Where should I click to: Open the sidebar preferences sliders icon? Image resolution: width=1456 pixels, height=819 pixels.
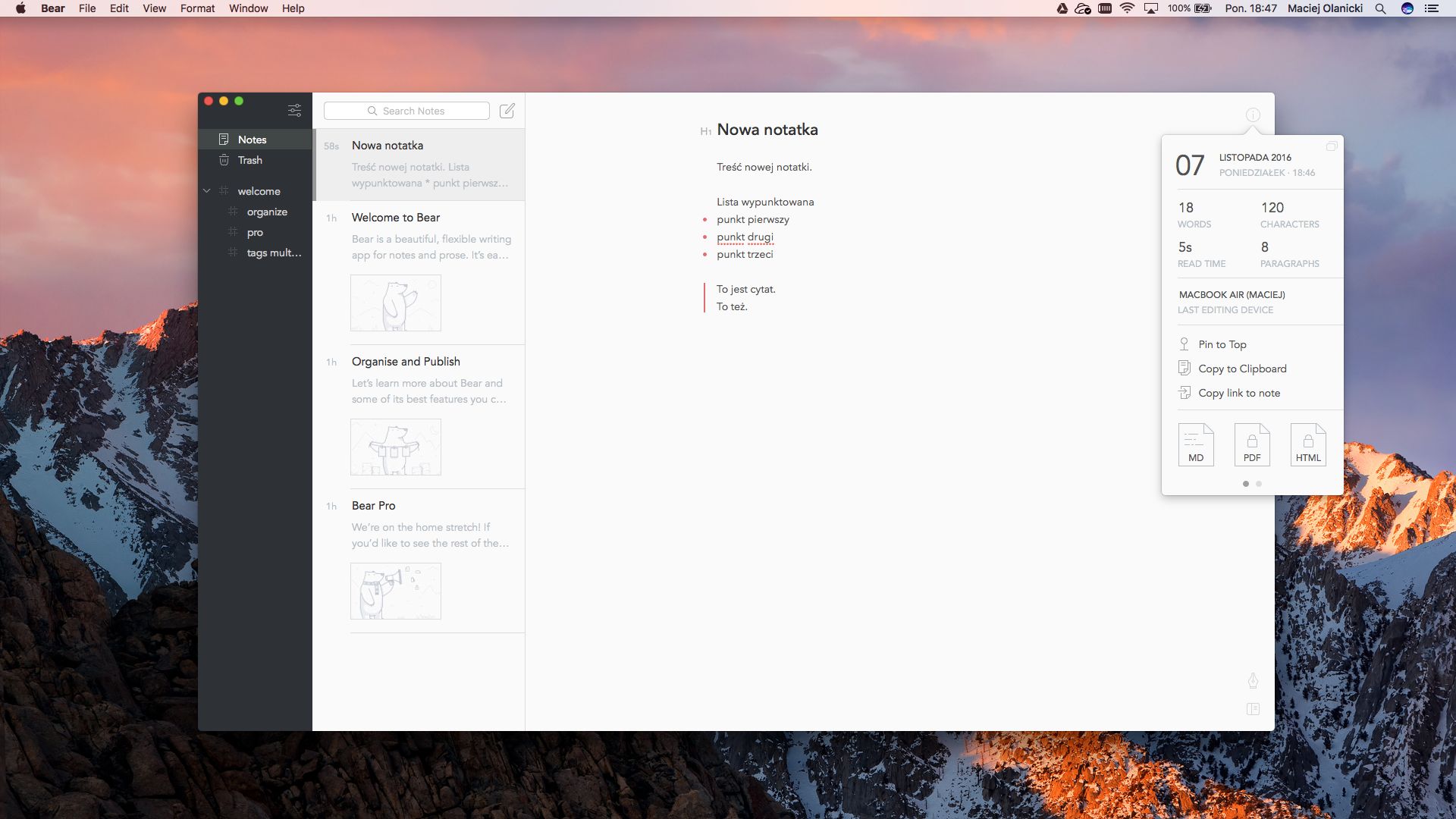tap(294, 111)
